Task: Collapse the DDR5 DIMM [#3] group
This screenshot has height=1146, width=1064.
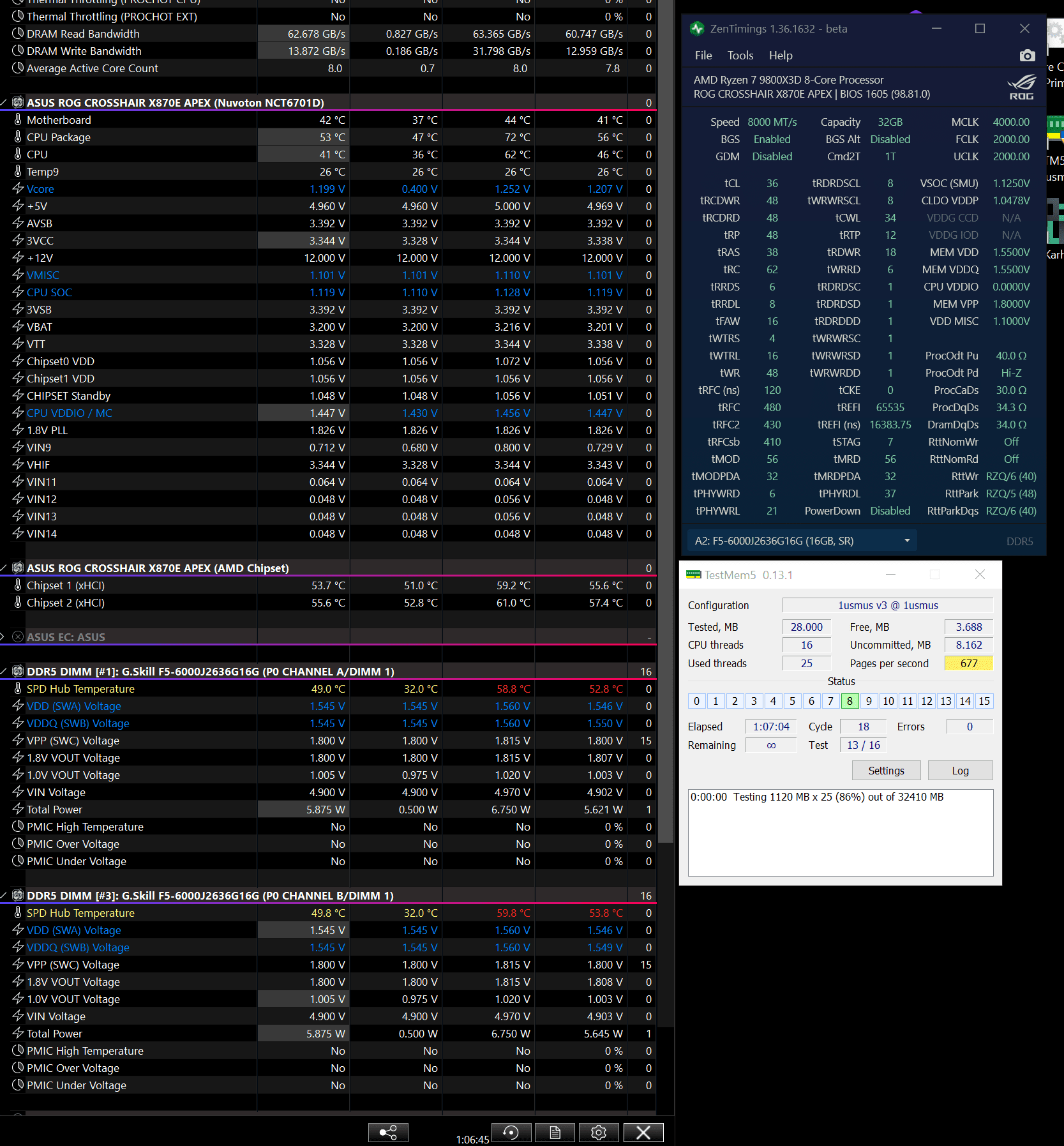Action: 4,895
